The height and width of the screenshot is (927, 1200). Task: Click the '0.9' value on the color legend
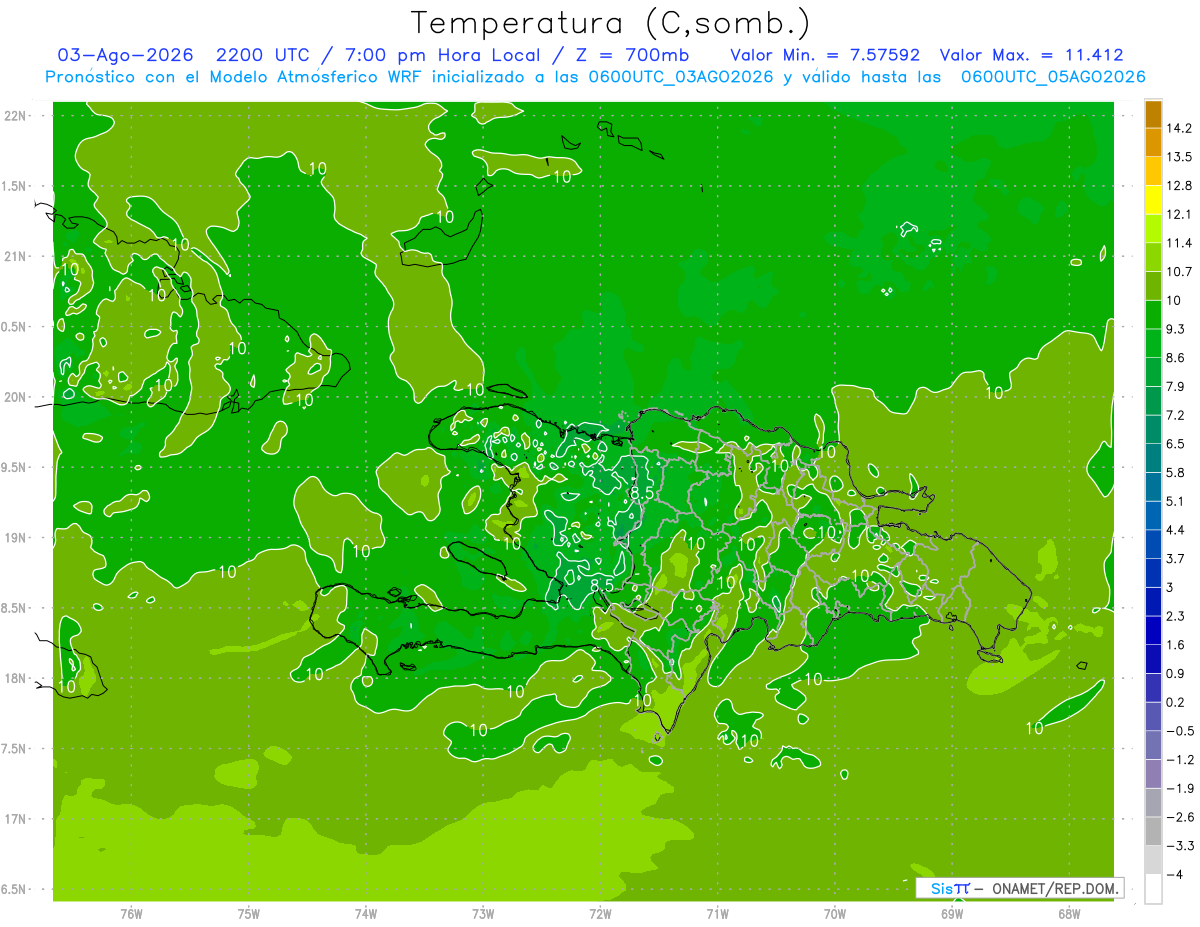[x=1175, y=673]
